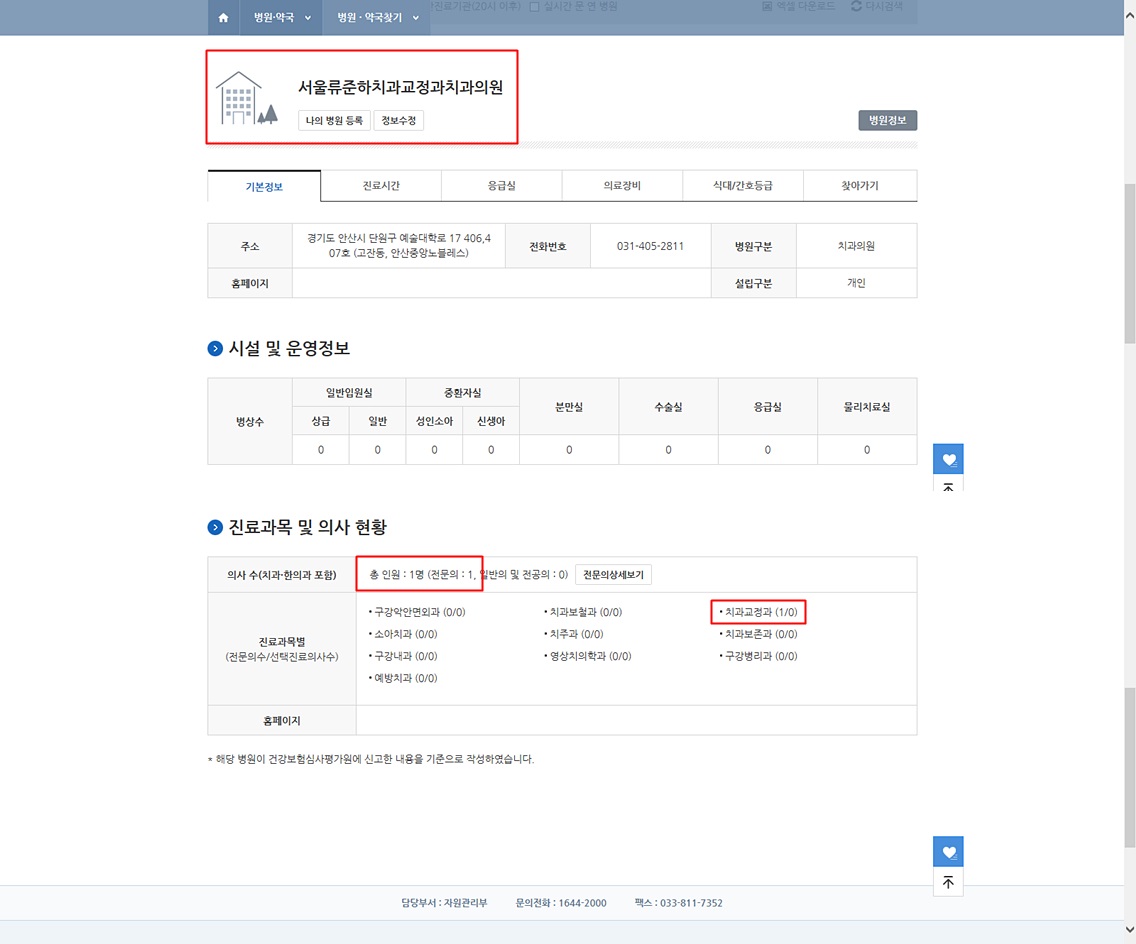Click the hospital building icon
This screenshot has height=944, width=1136.
(x=246, y=98)
